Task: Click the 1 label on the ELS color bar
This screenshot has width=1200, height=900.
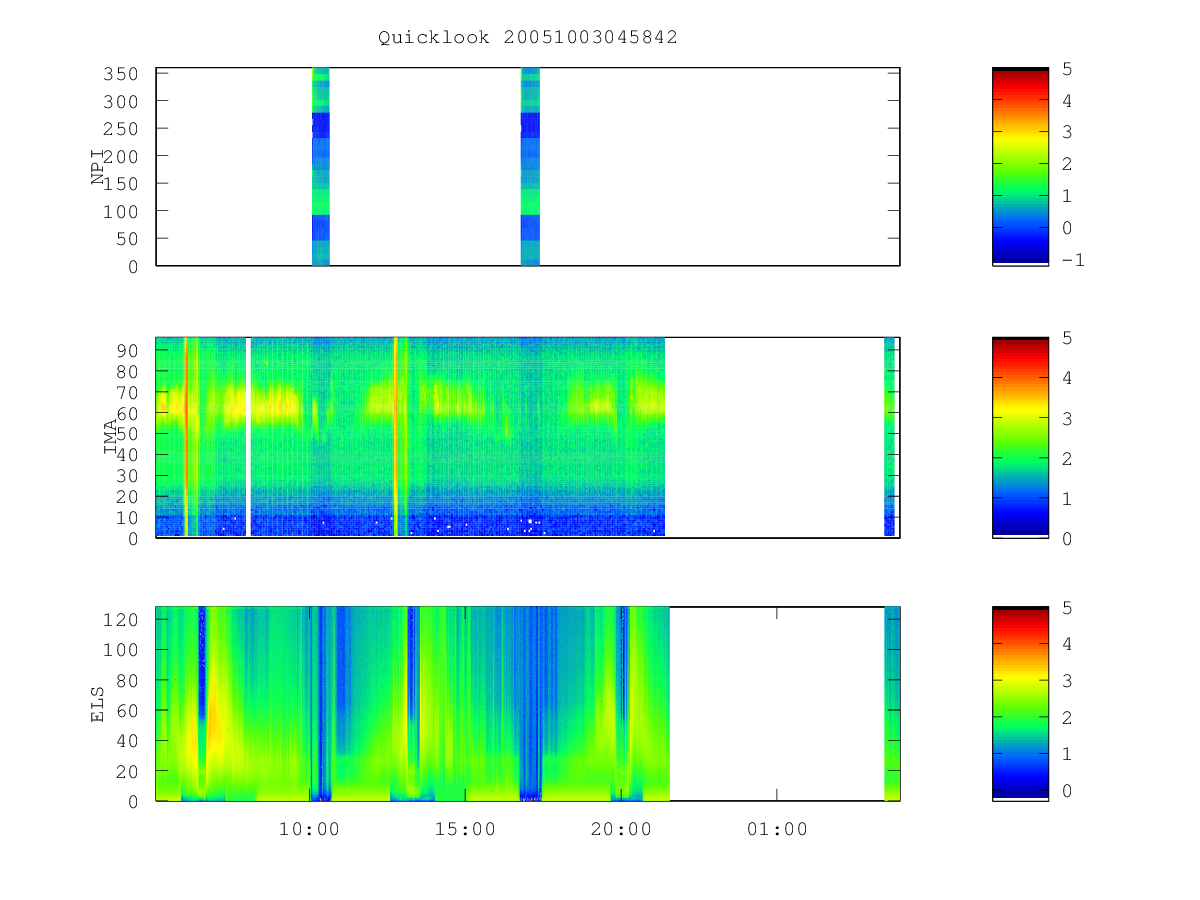Action: [1066, 754]
